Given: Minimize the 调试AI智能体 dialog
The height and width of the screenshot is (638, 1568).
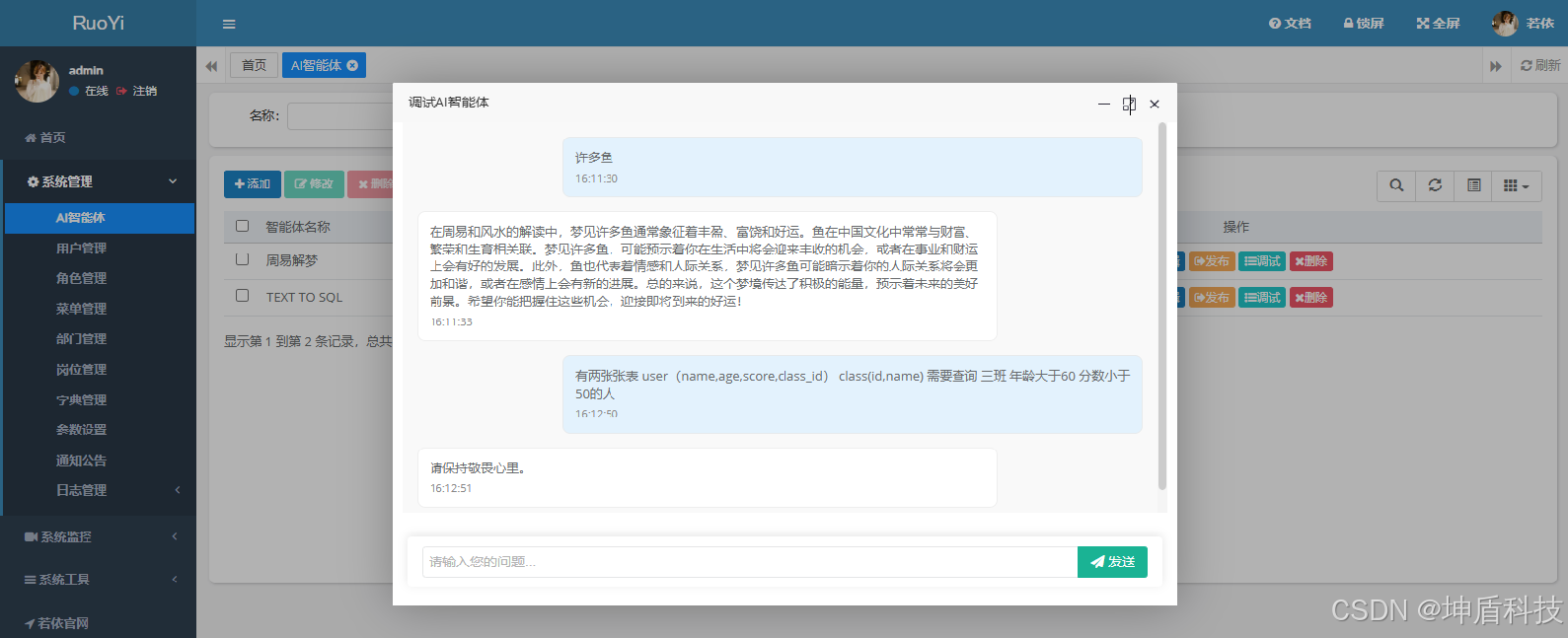Looking at the screenshot, I should (1104, 104).
